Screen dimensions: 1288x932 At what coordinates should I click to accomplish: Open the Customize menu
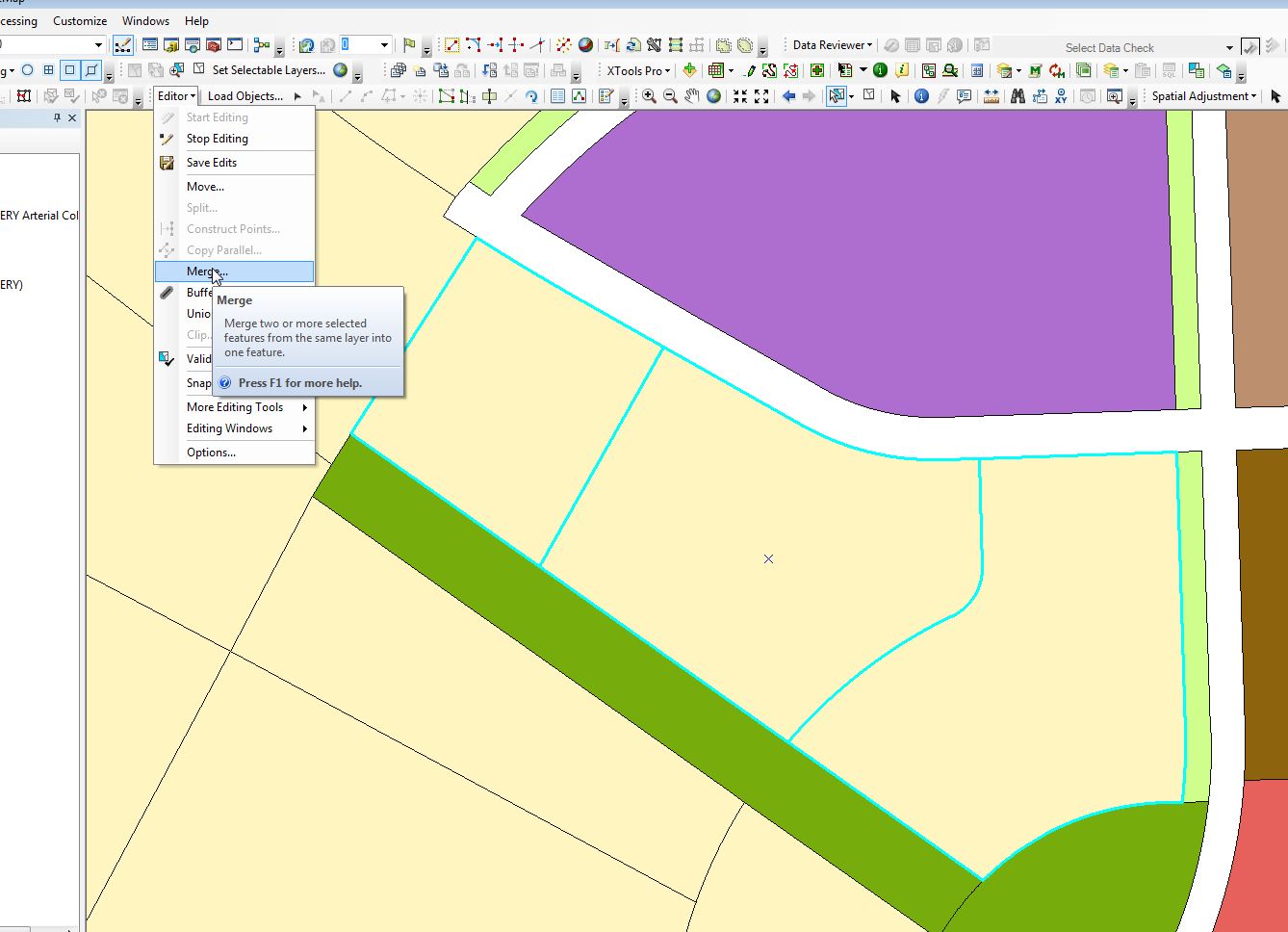pos(80,20)
